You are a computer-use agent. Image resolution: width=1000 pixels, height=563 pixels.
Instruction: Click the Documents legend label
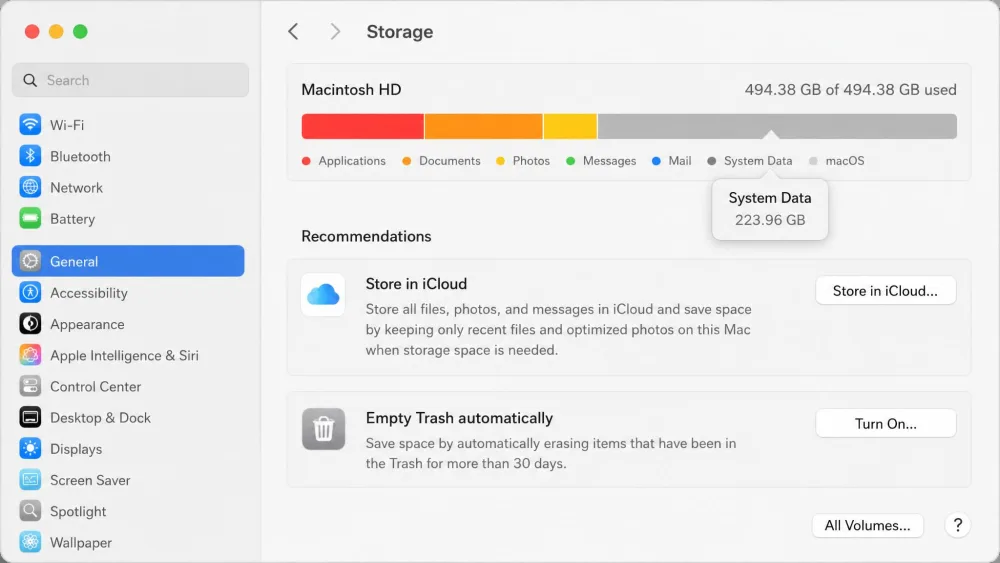(450, 161)
